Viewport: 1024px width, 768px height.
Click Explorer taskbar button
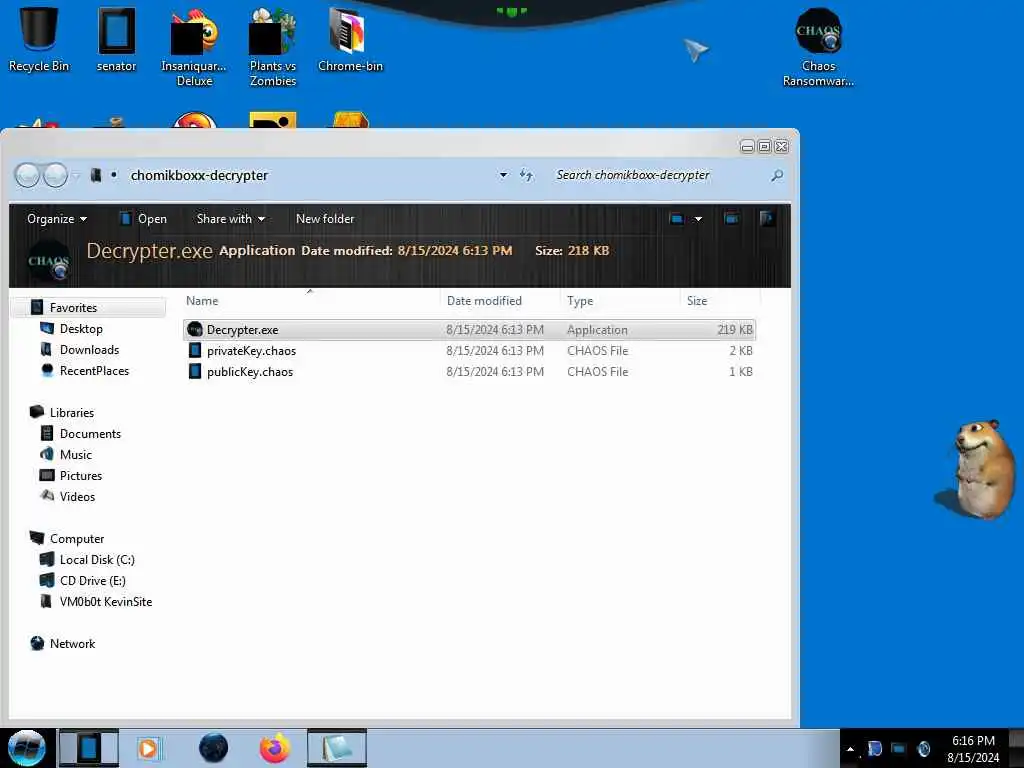click(89, 748)
